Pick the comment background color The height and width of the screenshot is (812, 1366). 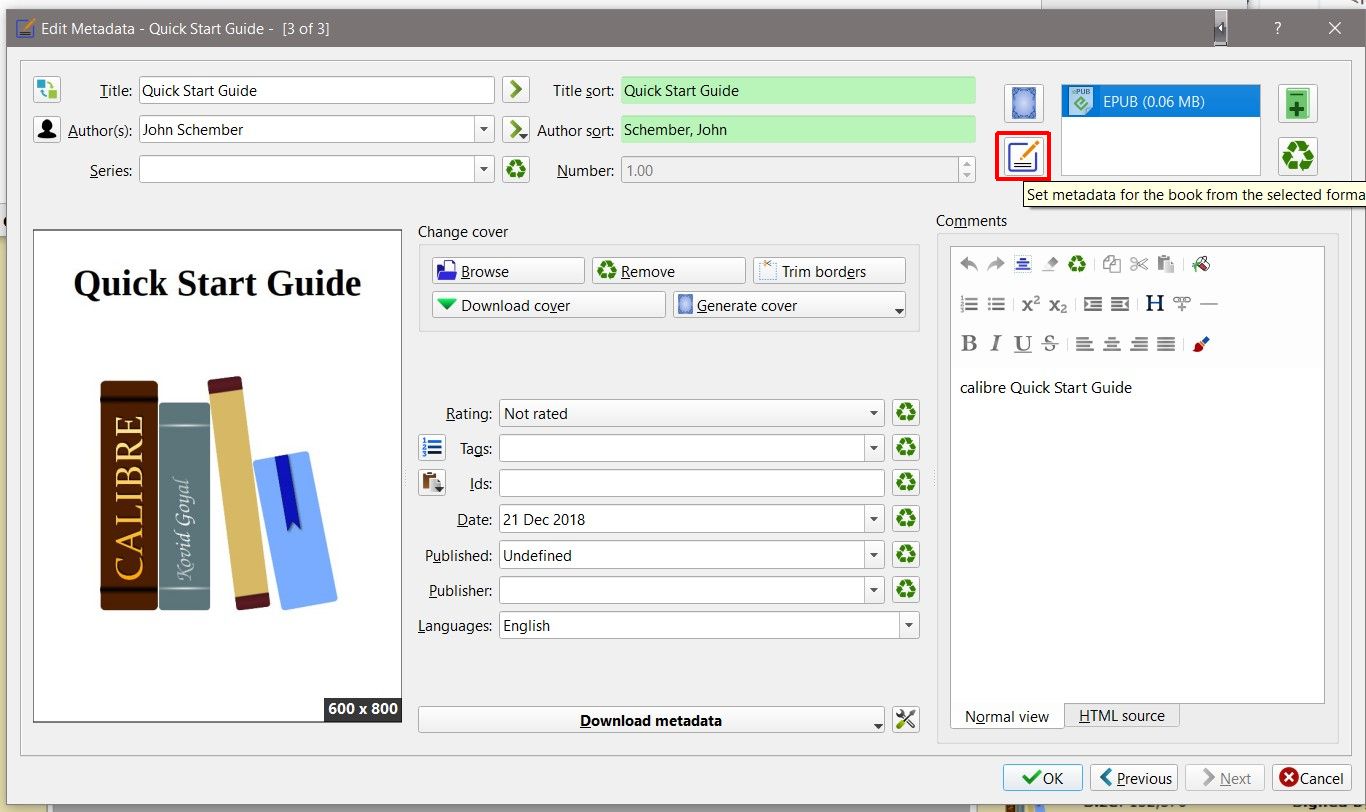click(1201, 264)
